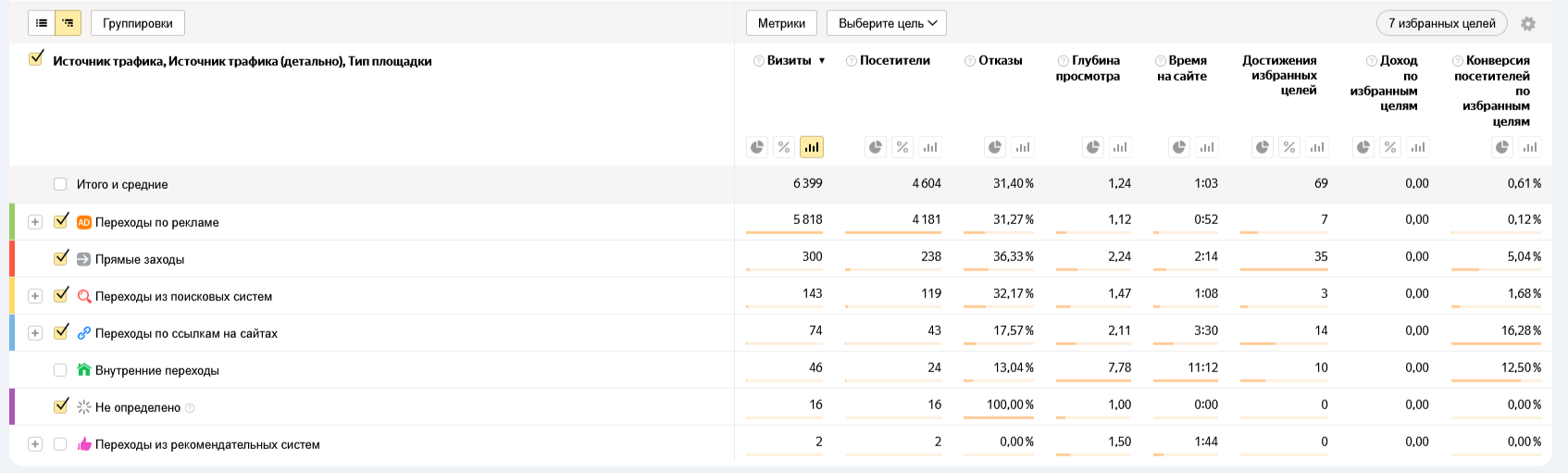Switch to flat list view icon

coord(42,23)
